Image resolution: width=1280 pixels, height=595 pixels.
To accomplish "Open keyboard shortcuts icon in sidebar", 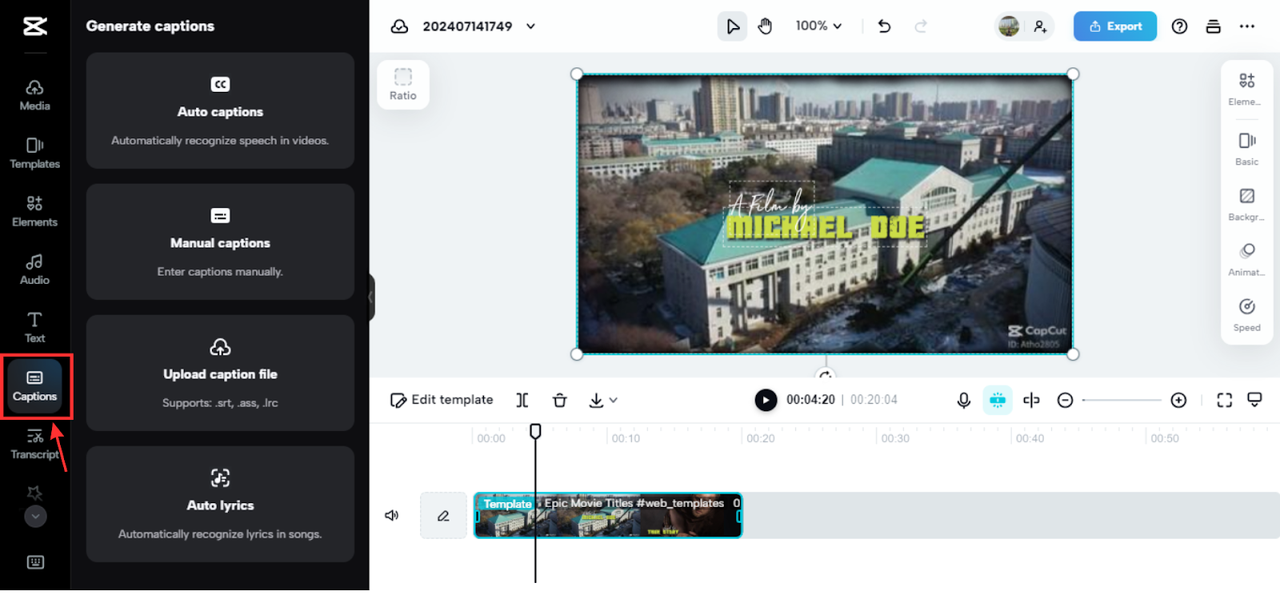I will (35, 562).
